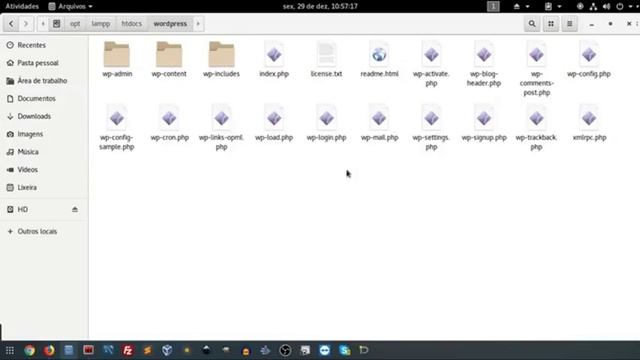This screenshot has height=360, width=640.
Task: Show applications grid in the dock
Action: (x=10, y=350)
